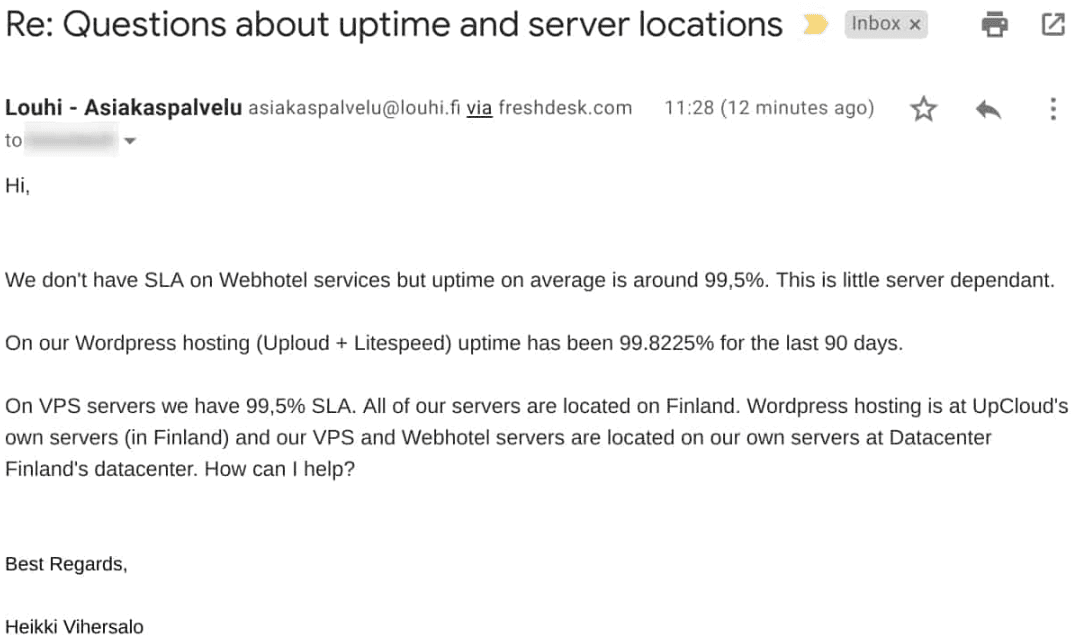Select the sender name Louhi - Asiakaspalvelu
The height and width of the screenshot is (641, 1073).
(123, 107)
